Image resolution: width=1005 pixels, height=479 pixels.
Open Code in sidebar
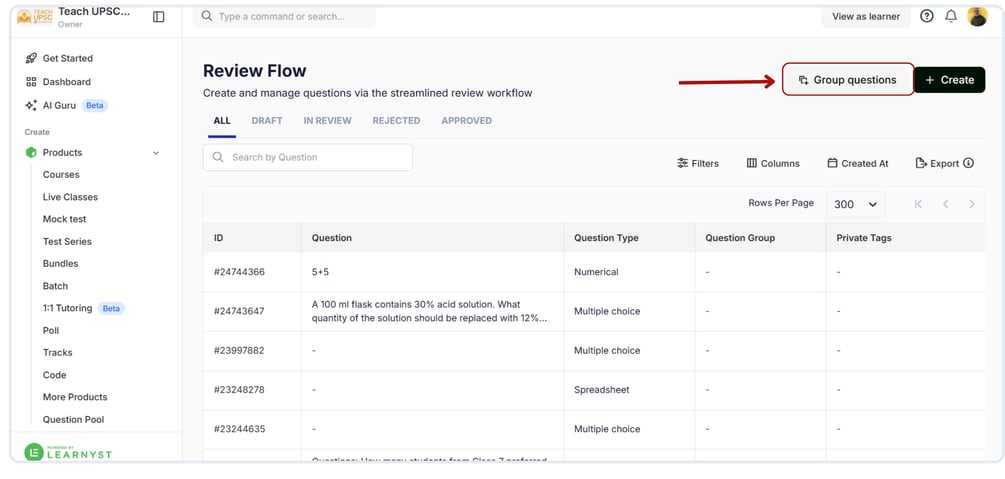(54, 375)
